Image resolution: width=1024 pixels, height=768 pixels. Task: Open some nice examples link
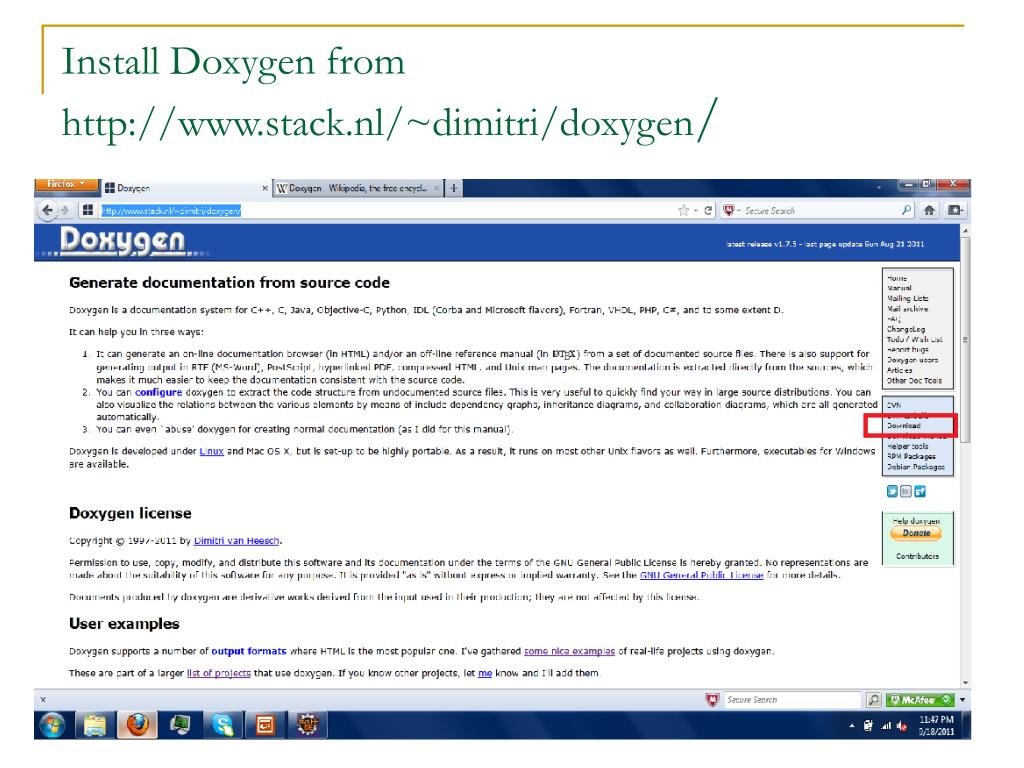(x=569, y=651)
